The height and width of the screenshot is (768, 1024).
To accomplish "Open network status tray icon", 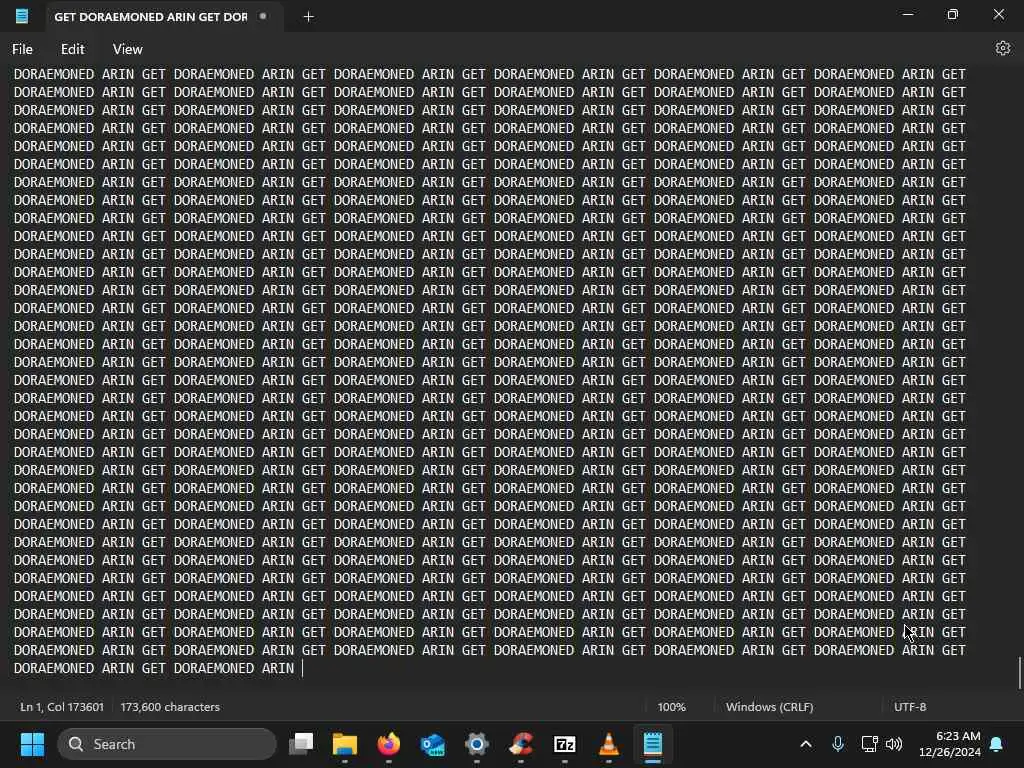I will 869,744.
